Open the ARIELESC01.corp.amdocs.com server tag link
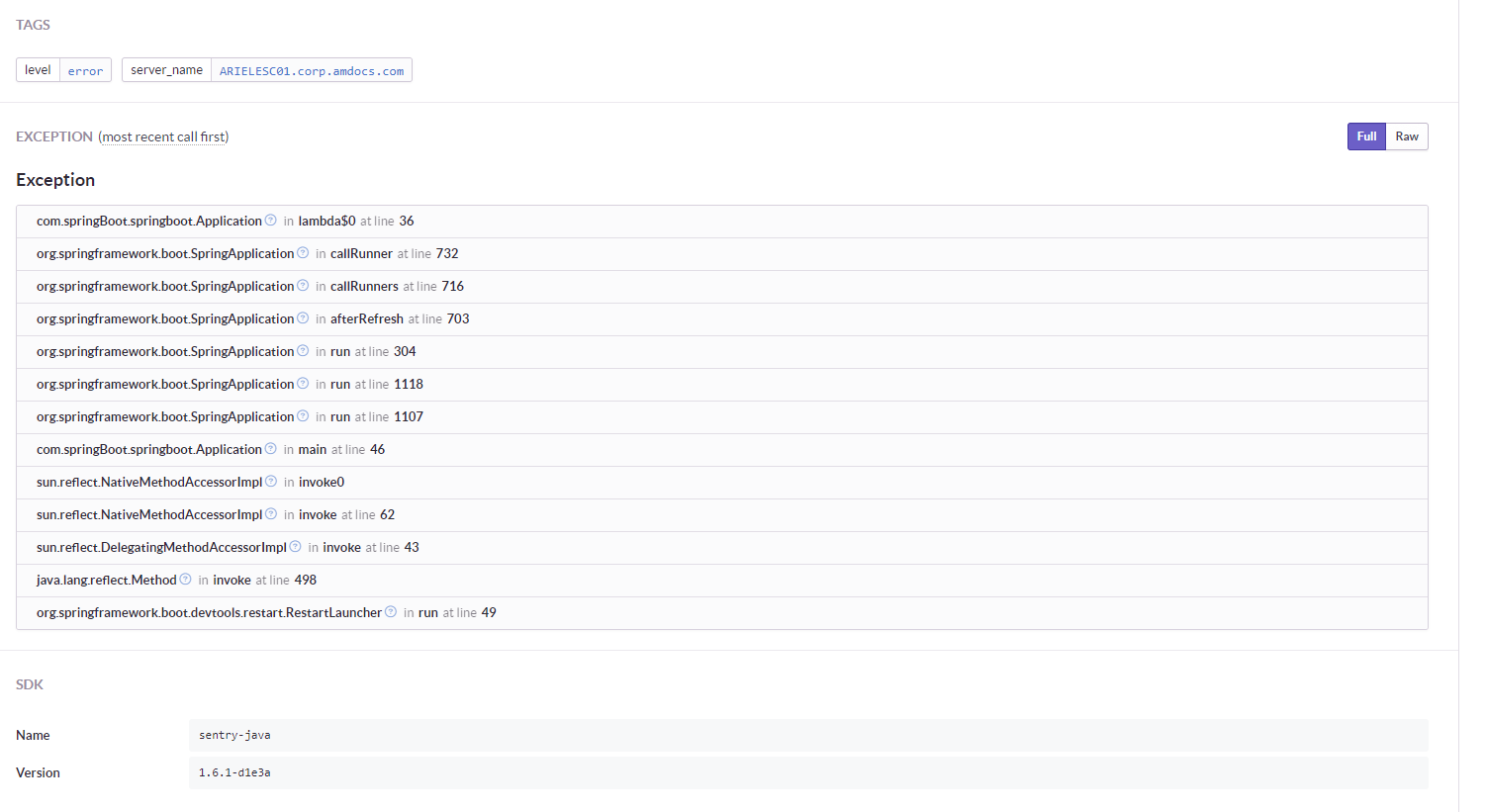 [x=311, y=69]
